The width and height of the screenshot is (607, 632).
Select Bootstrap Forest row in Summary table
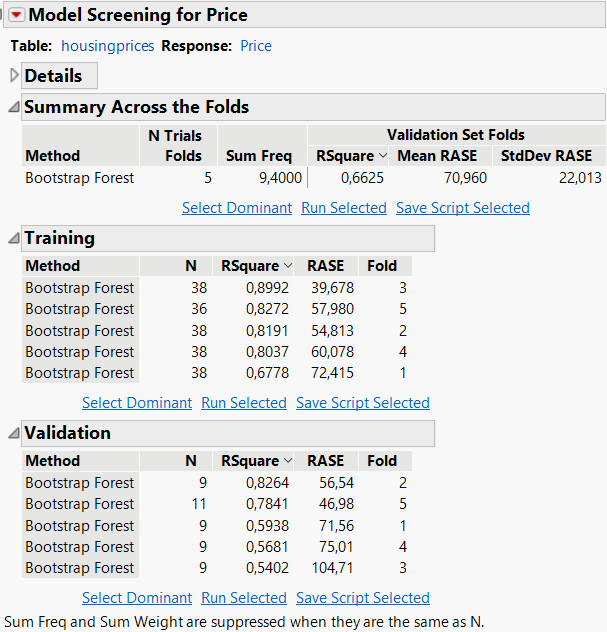[80, 178]
